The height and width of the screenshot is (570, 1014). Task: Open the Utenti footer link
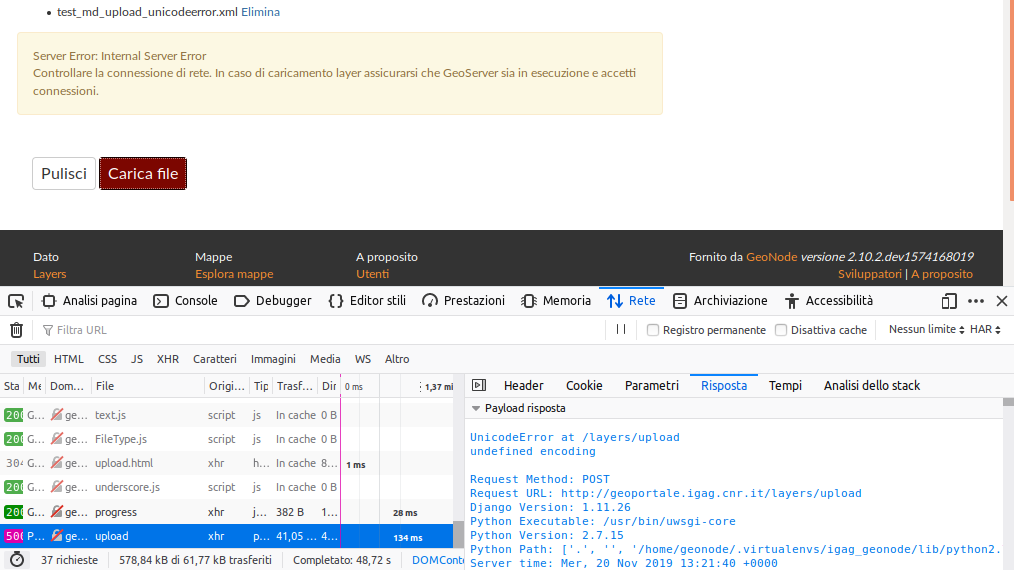(372, 274)
